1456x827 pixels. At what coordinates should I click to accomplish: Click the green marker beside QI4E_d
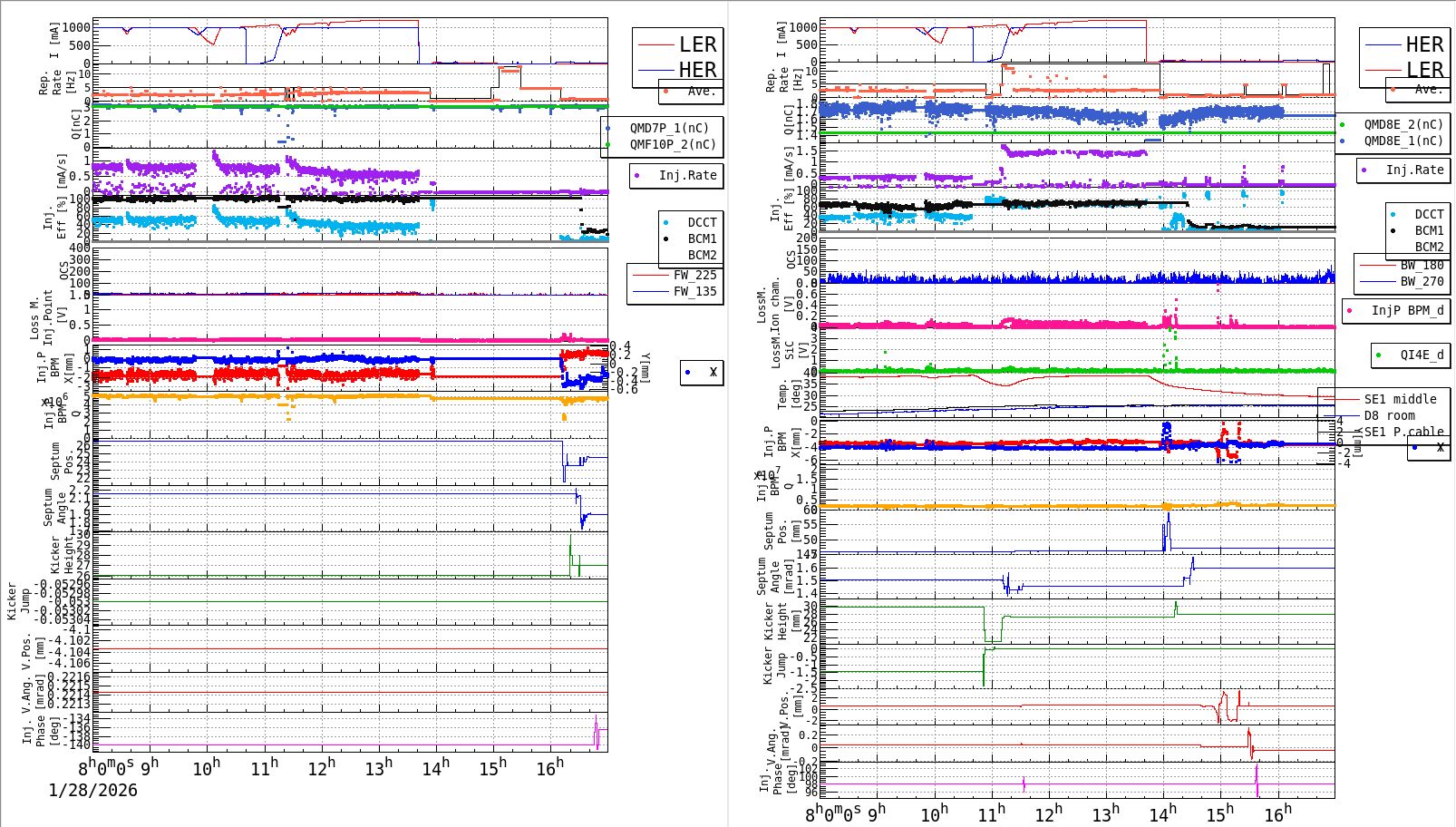click(x=1378, y=355)
